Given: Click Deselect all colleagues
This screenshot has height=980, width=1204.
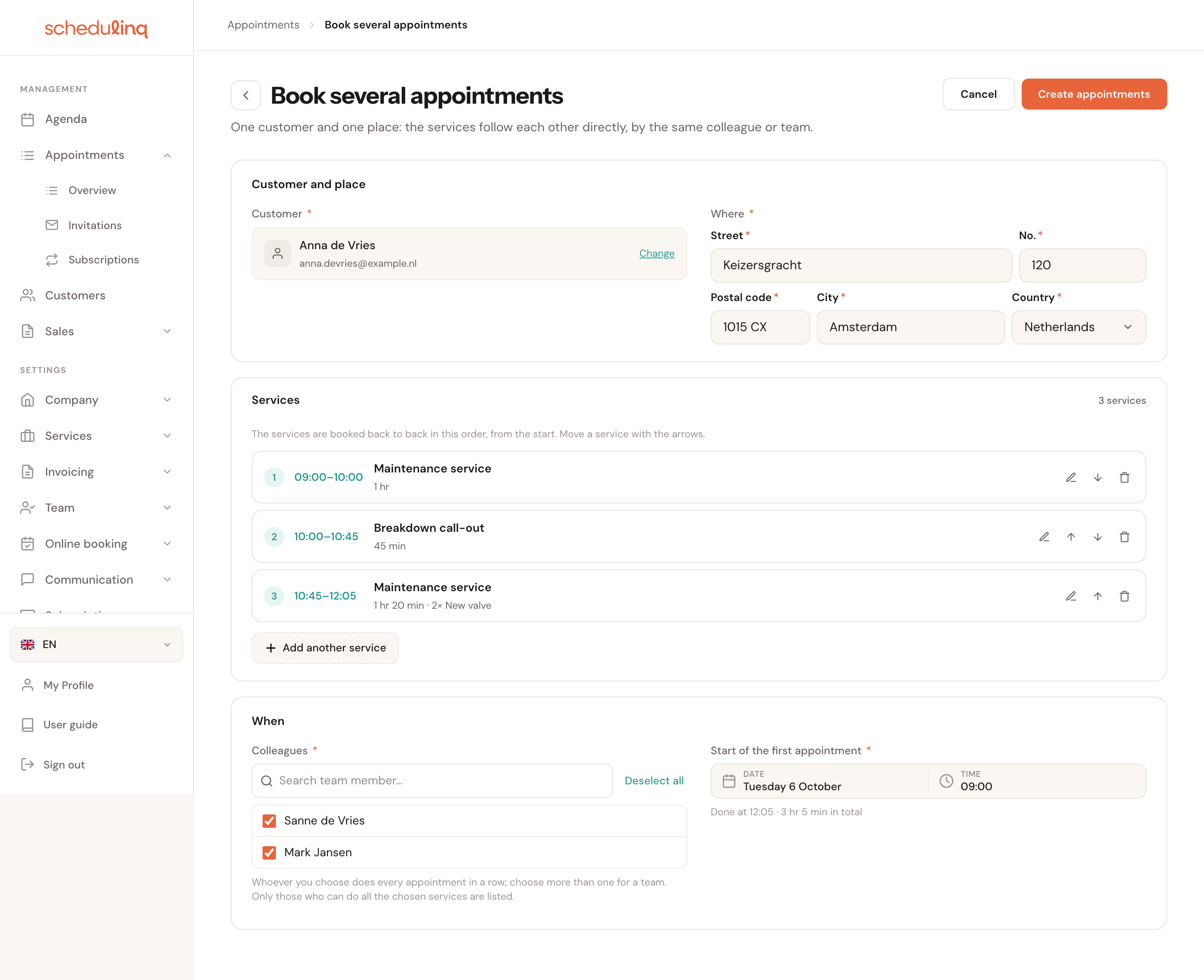Looking at the screenshot, I should pyautogui.click(x=654, y=781).
